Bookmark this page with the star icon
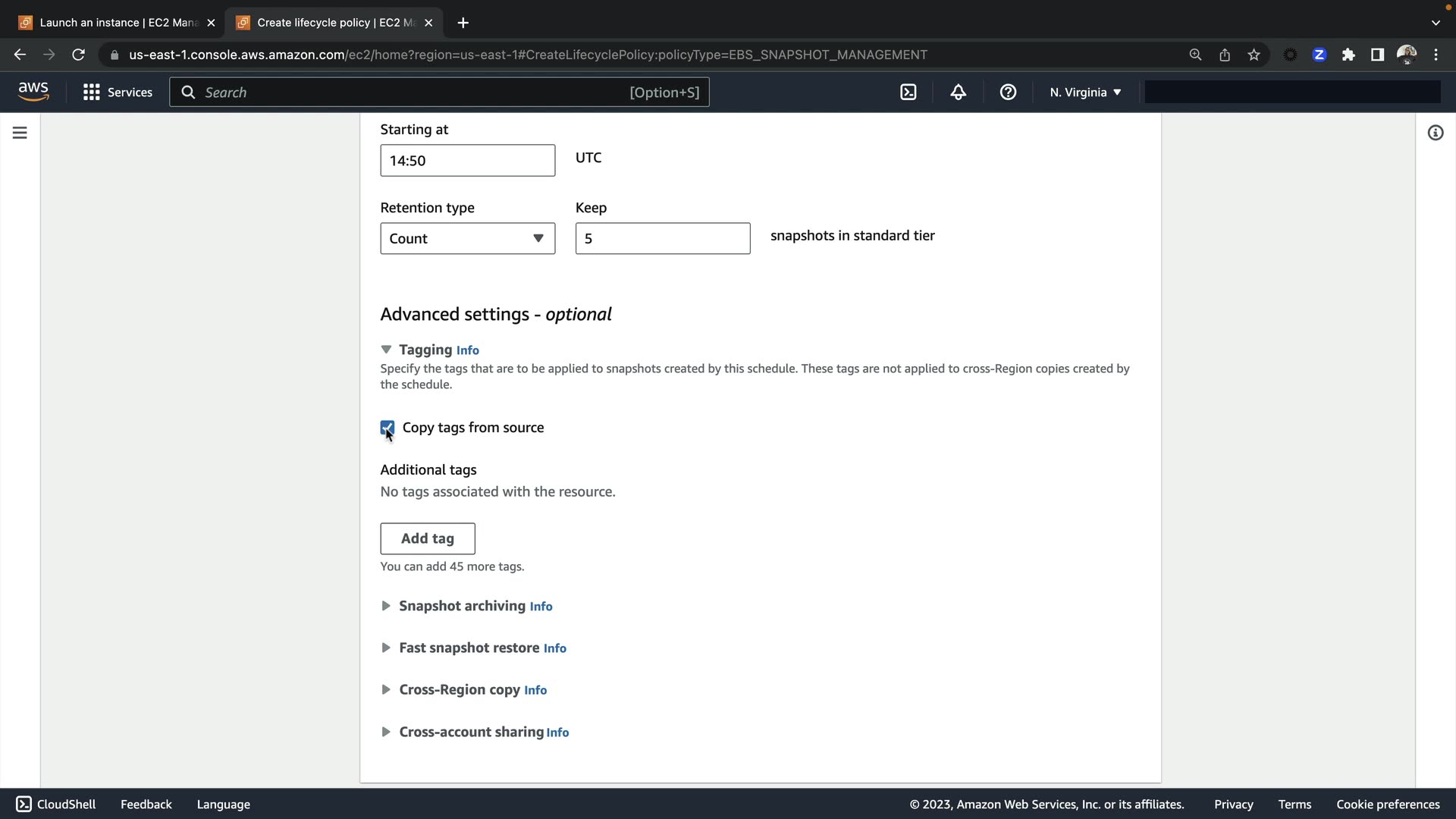Screen dimensions: 1456x819 (1254, 55)
